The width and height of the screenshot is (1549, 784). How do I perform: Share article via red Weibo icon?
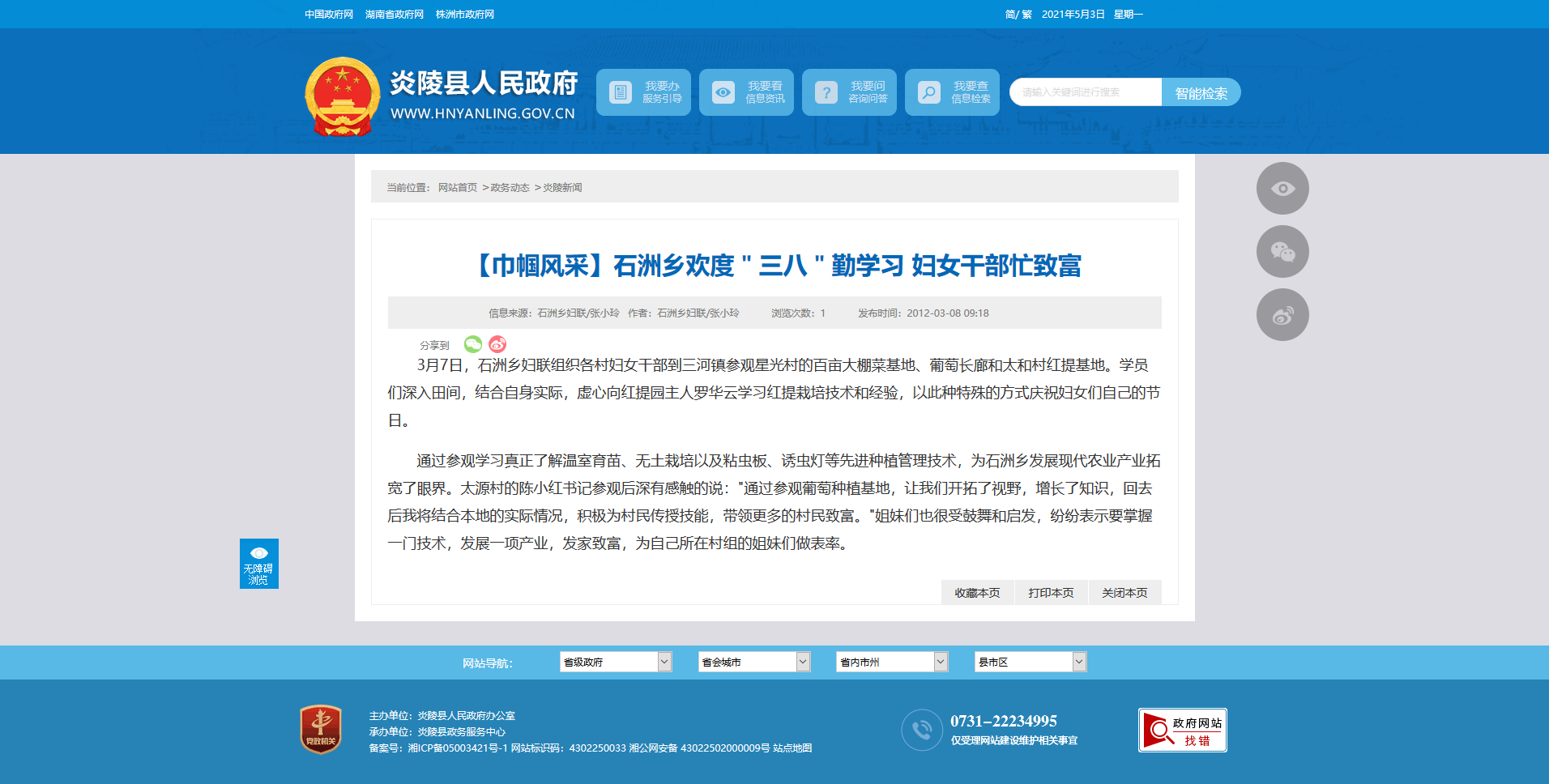(497, 344)
